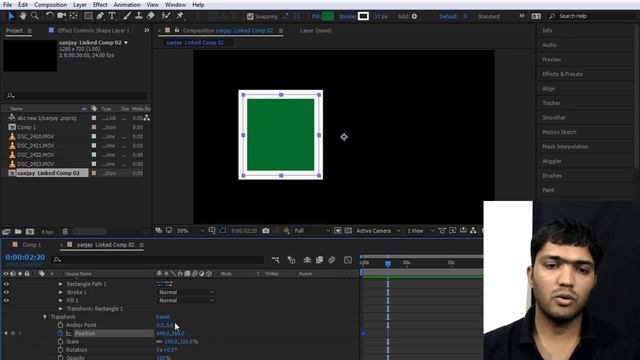Toggle Anchor Point stopwatch
Image resolution: width=640 pixels, height=360 pixels.
[60, 325]
